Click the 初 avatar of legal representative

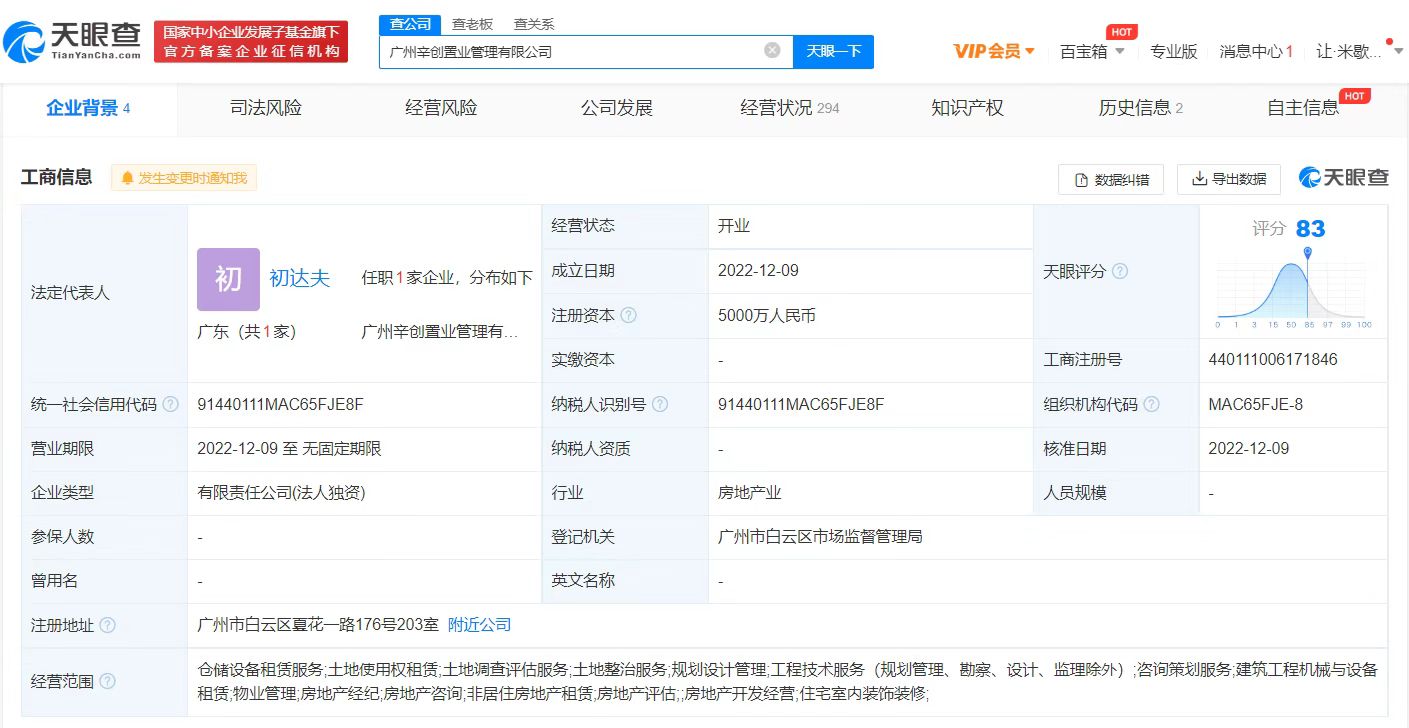click(x=228, y=279)
